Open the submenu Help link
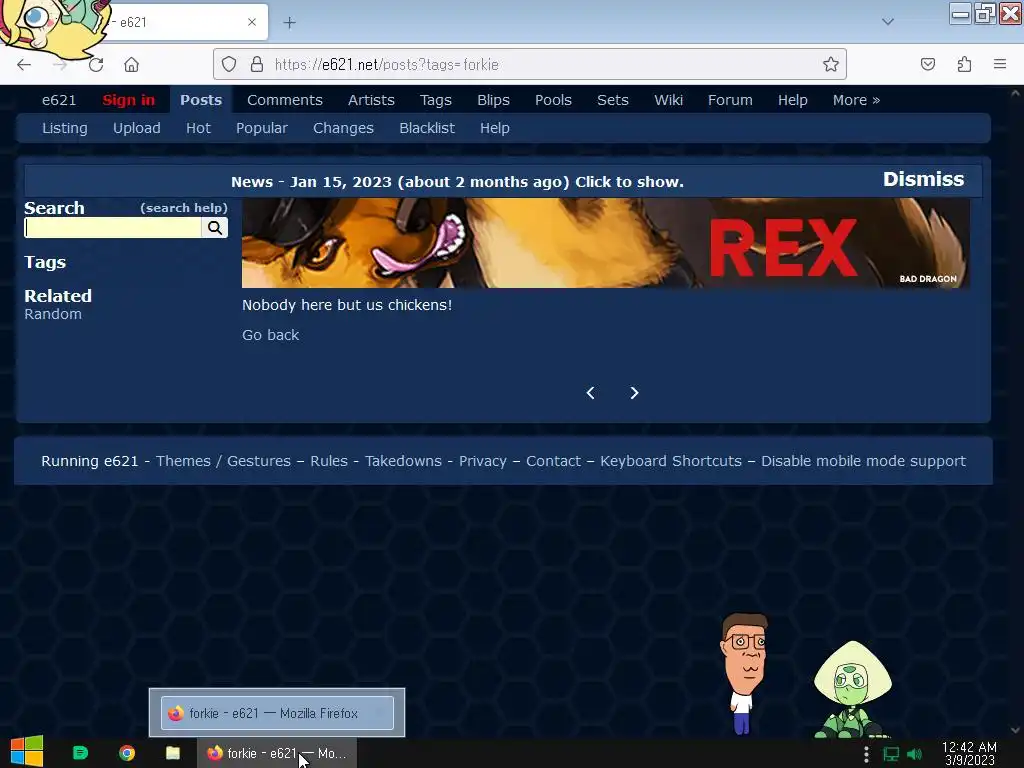 tap(494, 128)
